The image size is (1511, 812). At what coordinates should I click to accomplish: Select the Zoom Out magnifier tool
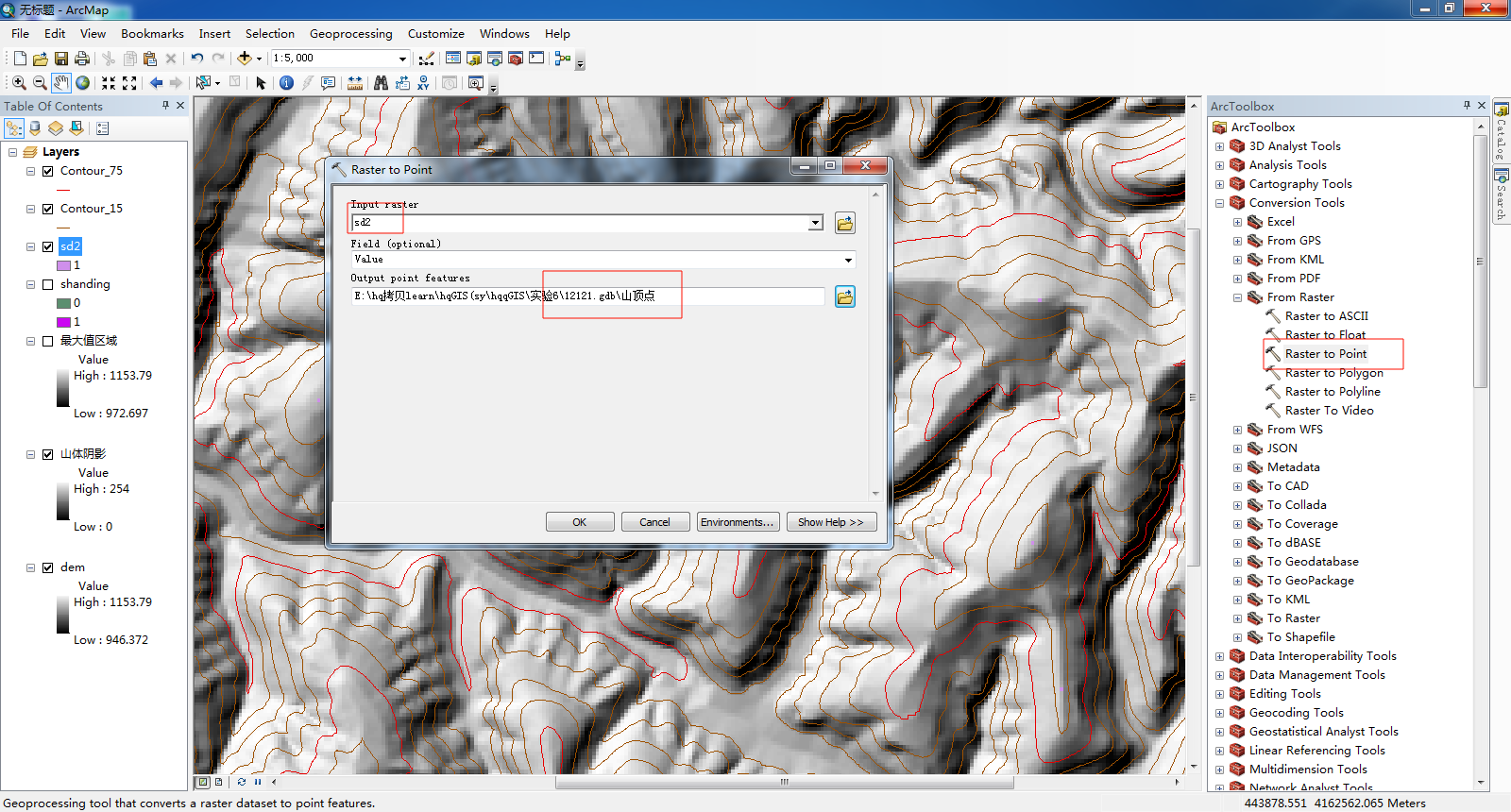click(x=40, y=83)
